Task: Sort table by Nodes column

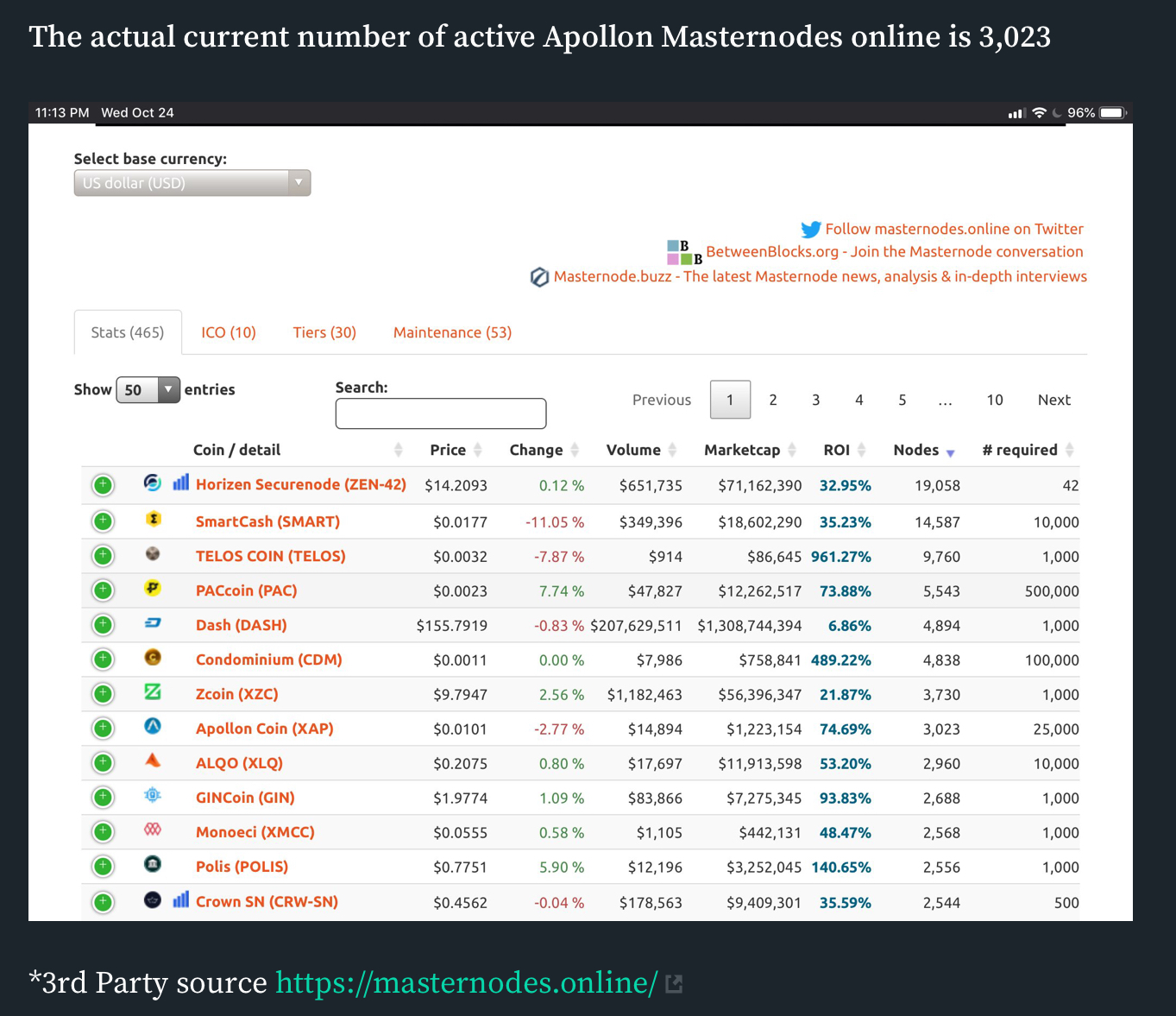Action: pyautogui.click(x=925, y=450)
